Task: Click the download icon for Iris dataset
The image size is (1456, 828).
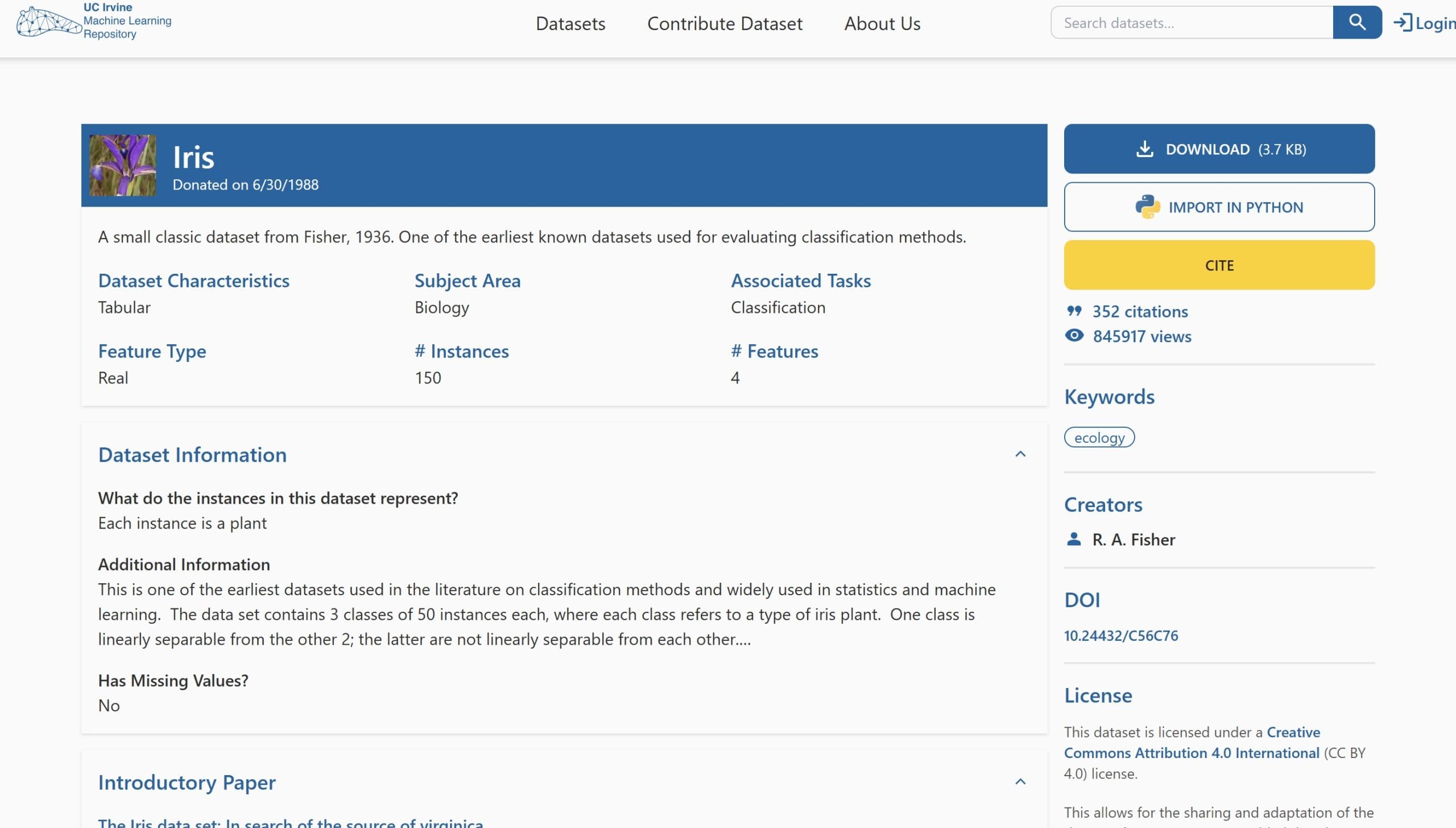Action: [x=1143, y=148]
